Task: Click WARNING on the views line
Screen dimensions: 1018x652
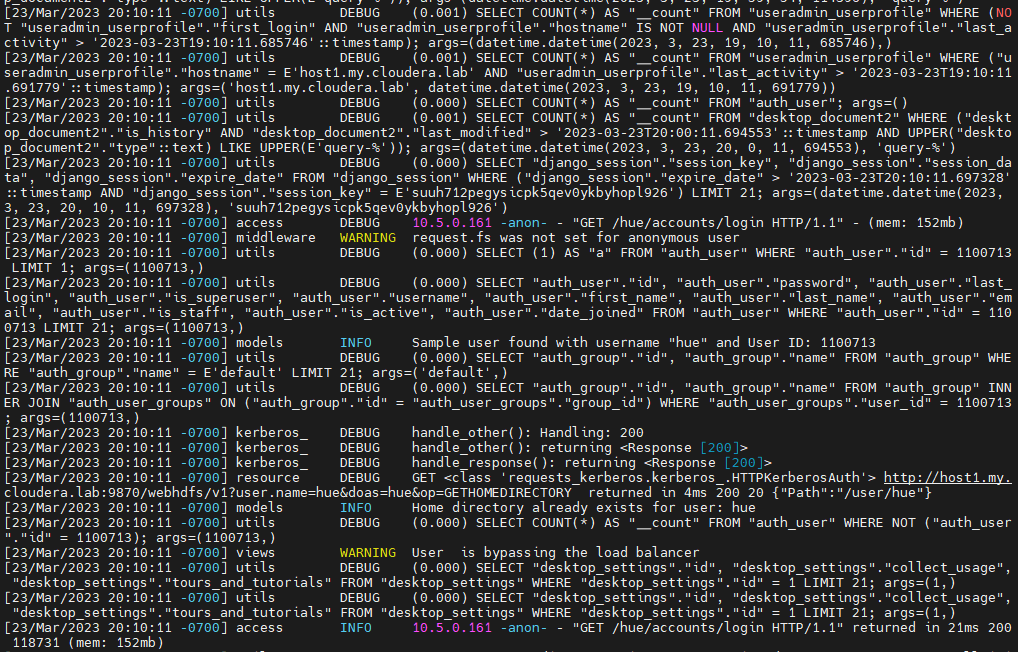Action: pyautogui.click(x=367, y=553)
